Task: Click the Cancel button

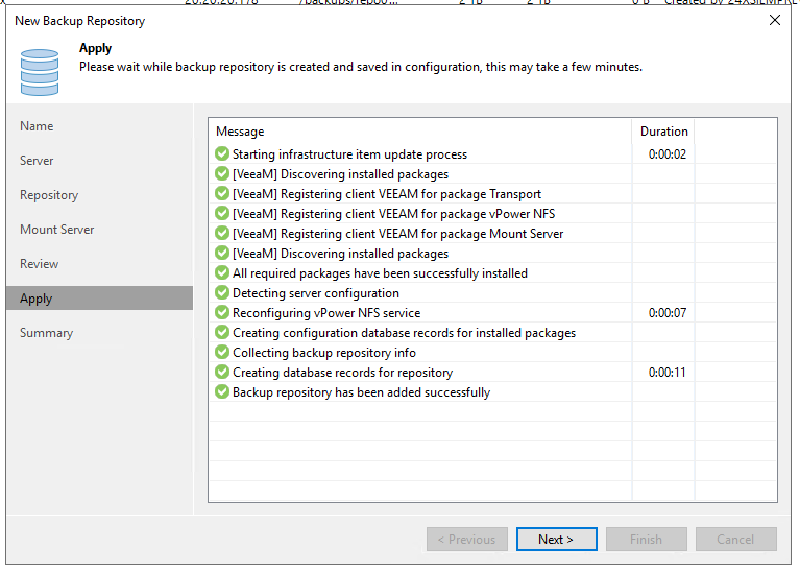Action: 736,539
